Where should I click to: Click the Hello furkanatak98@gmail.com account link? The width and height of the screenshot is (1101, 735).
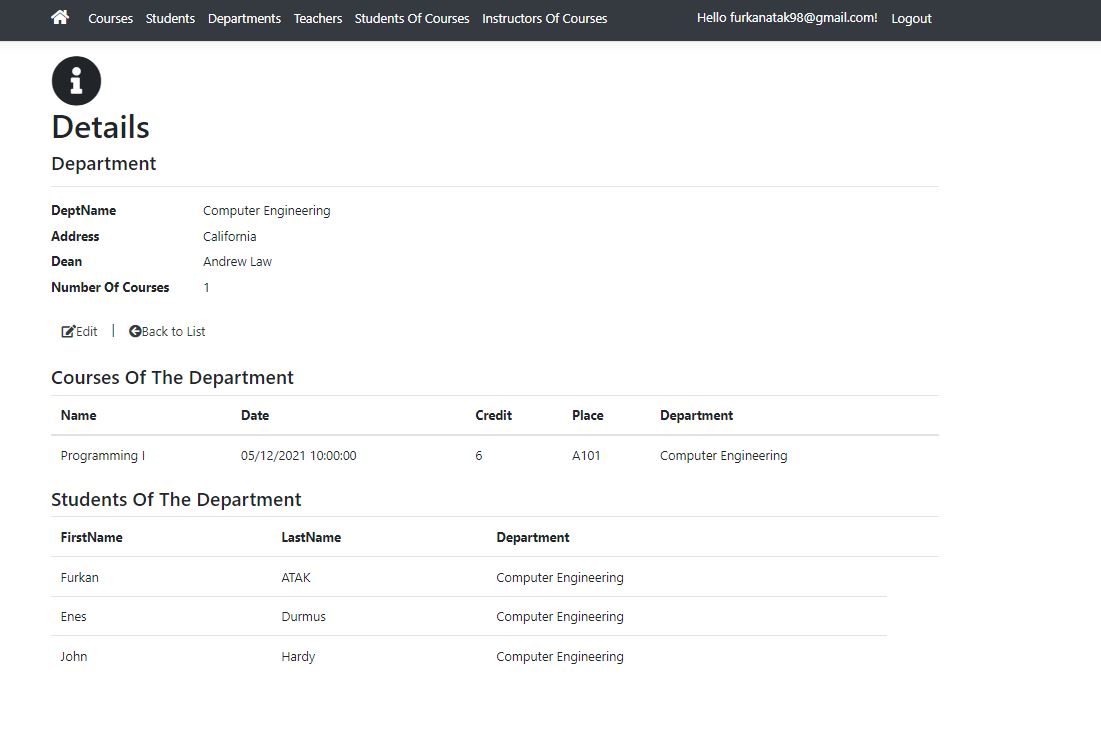coord(787,17)
